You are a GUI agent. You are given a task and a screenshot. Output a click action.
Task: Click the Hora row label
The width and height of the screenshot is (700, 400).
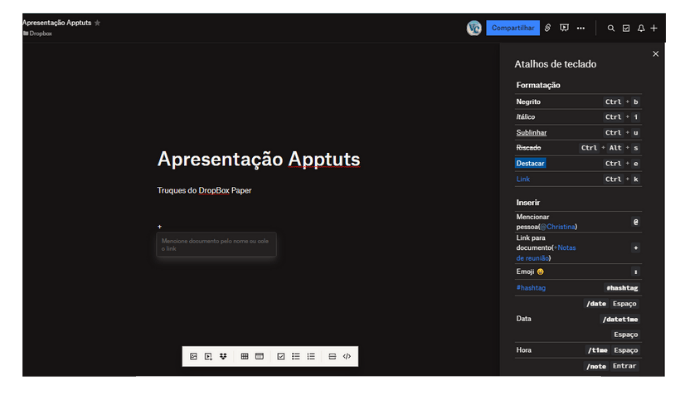[524, 350]
